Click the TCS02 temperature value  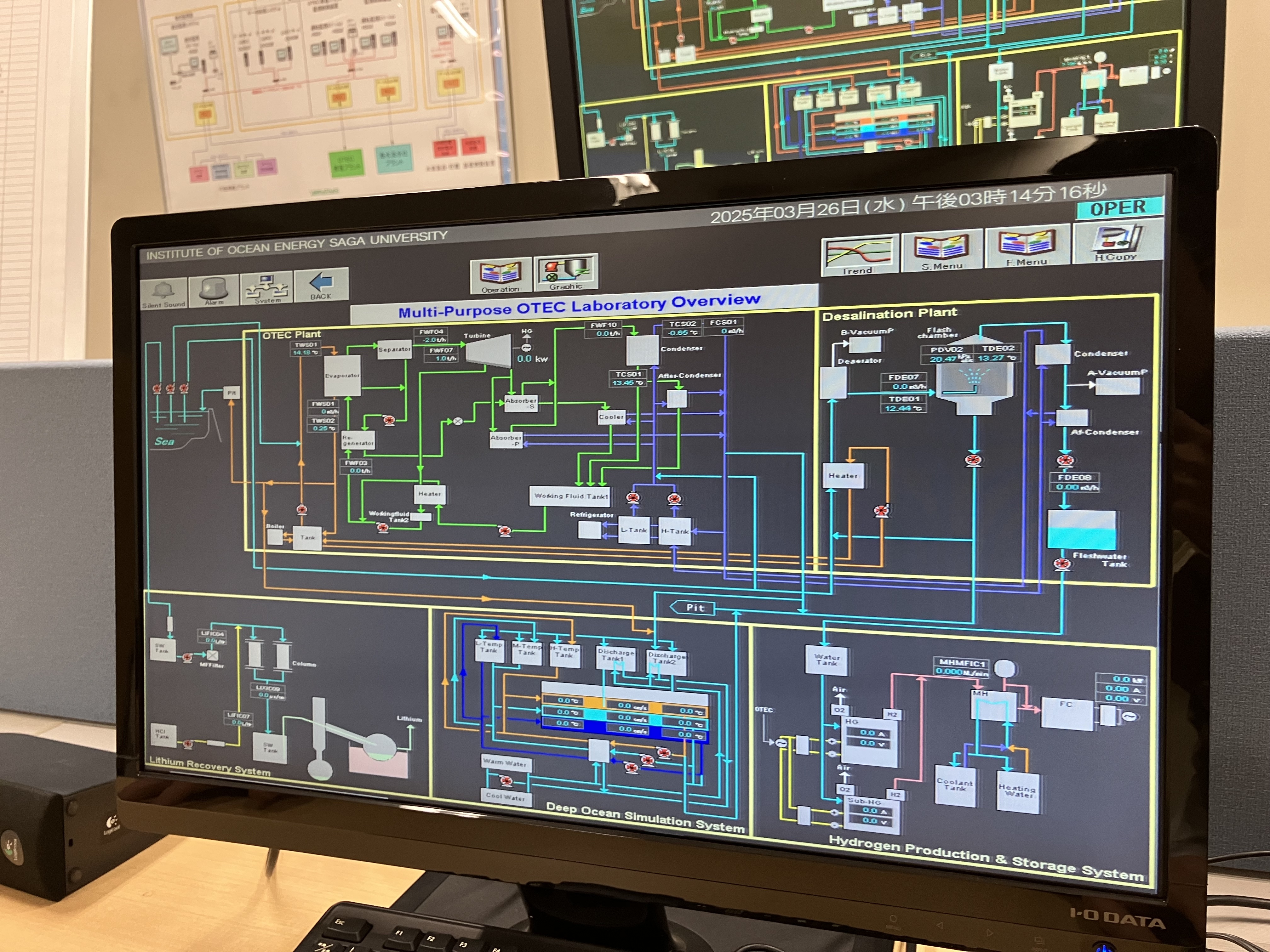point(682,332)
